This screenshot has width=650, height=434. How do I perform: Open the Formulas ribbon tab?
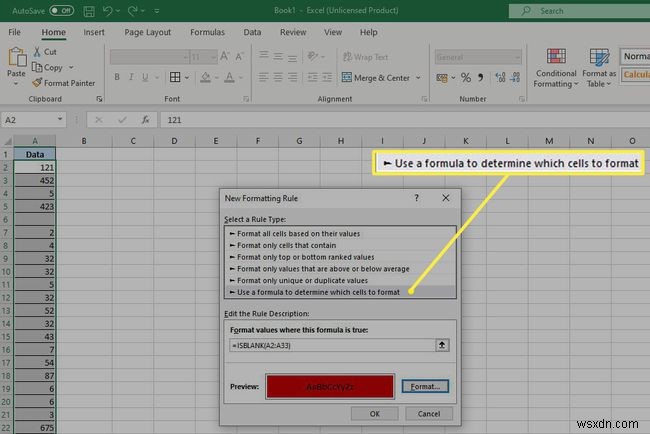[207, 32]
